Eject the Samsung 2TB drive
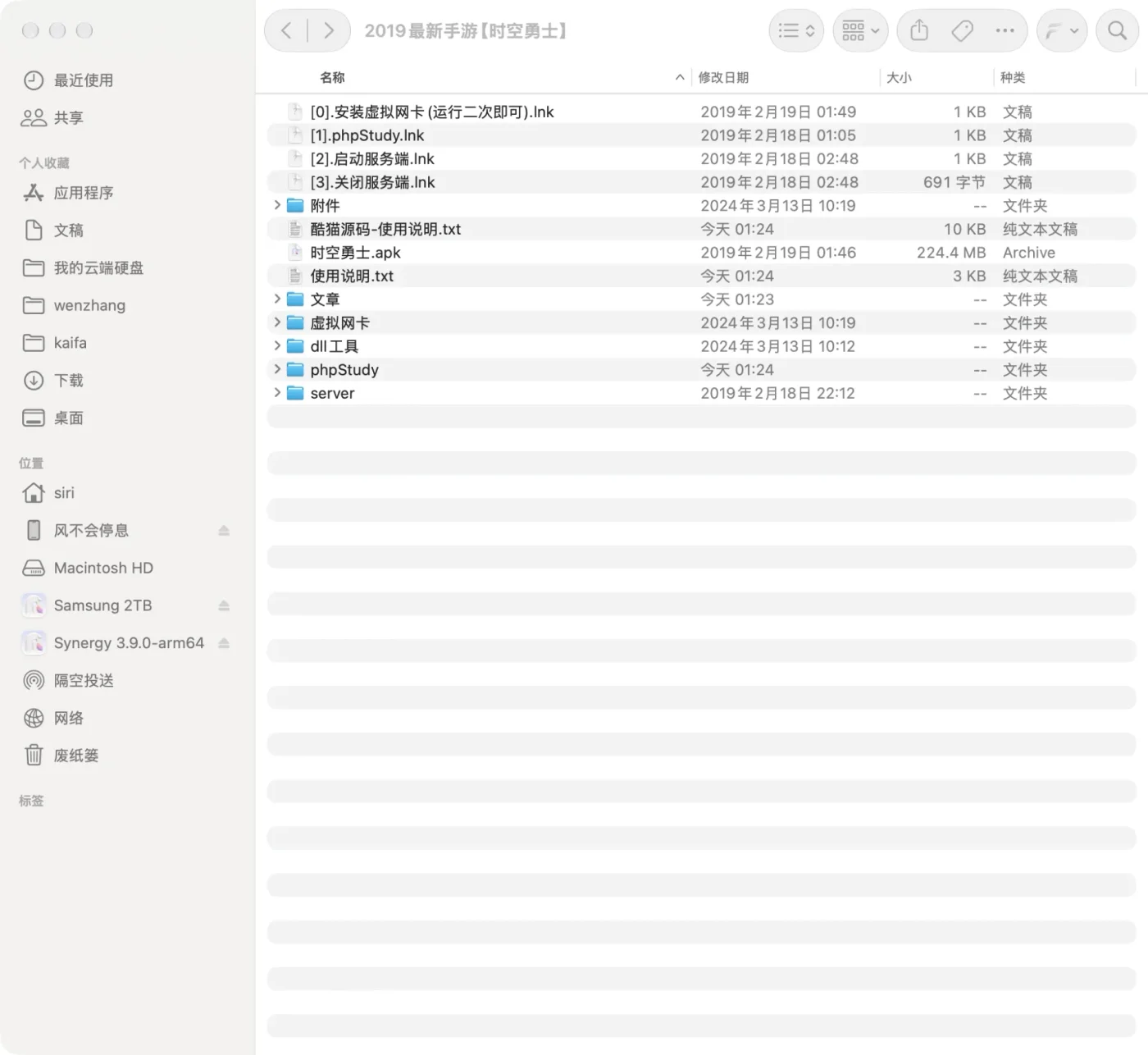This screenshot has width=1148, height=1055. [224, 605]
